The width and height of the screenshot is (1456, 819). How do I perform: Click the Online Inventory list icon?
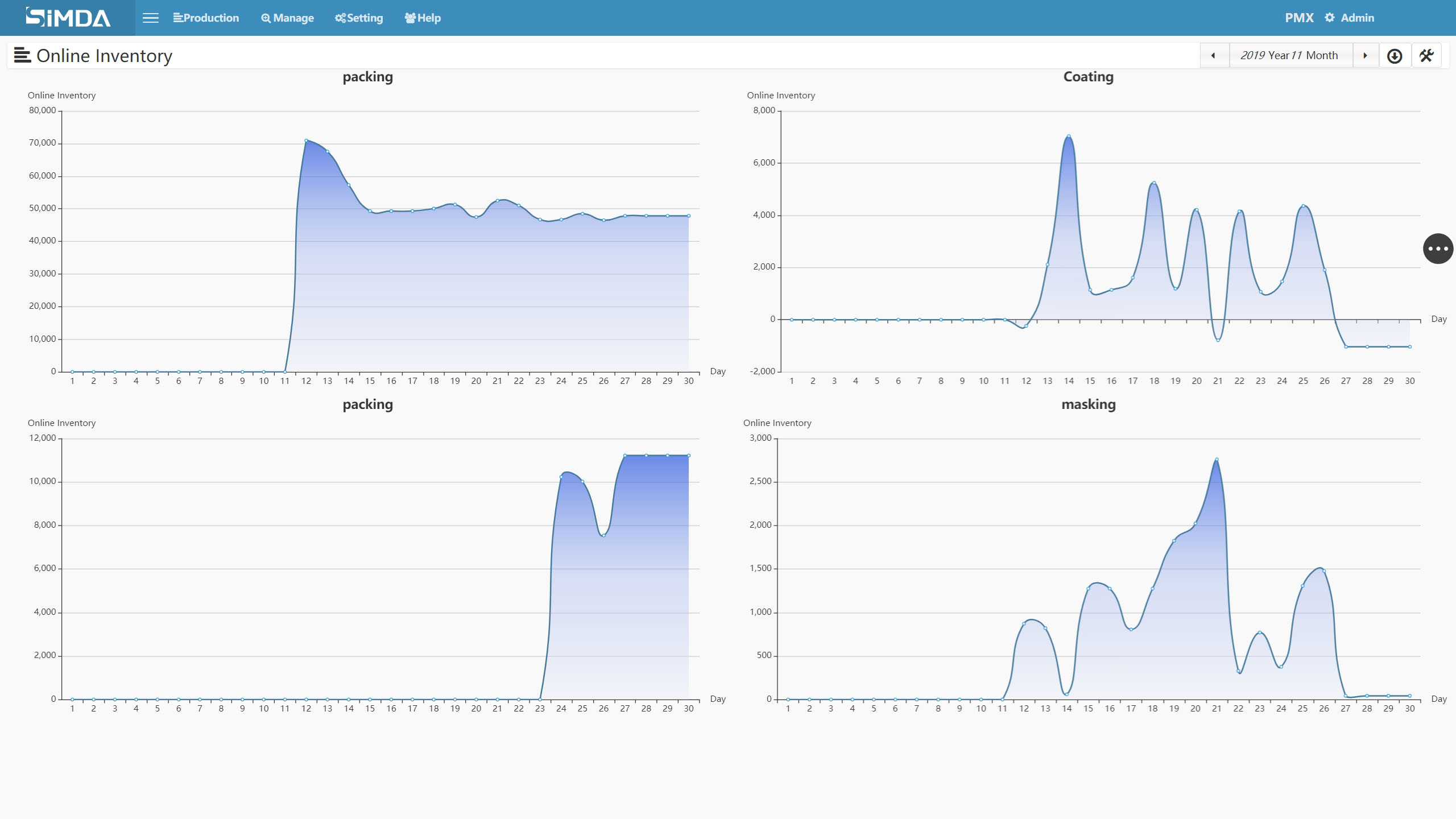tap(22, 56)
